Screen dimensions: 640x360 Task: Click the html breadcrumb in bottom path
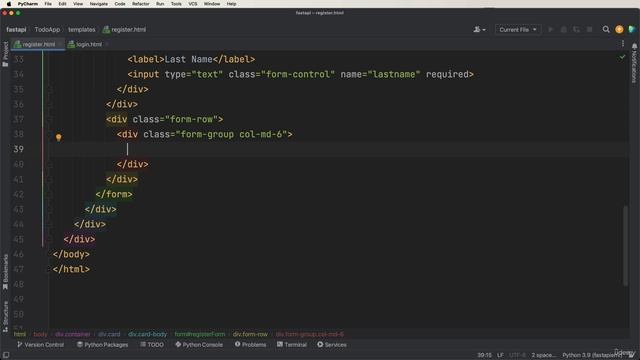pyautogui.click(x=20, y=334)
